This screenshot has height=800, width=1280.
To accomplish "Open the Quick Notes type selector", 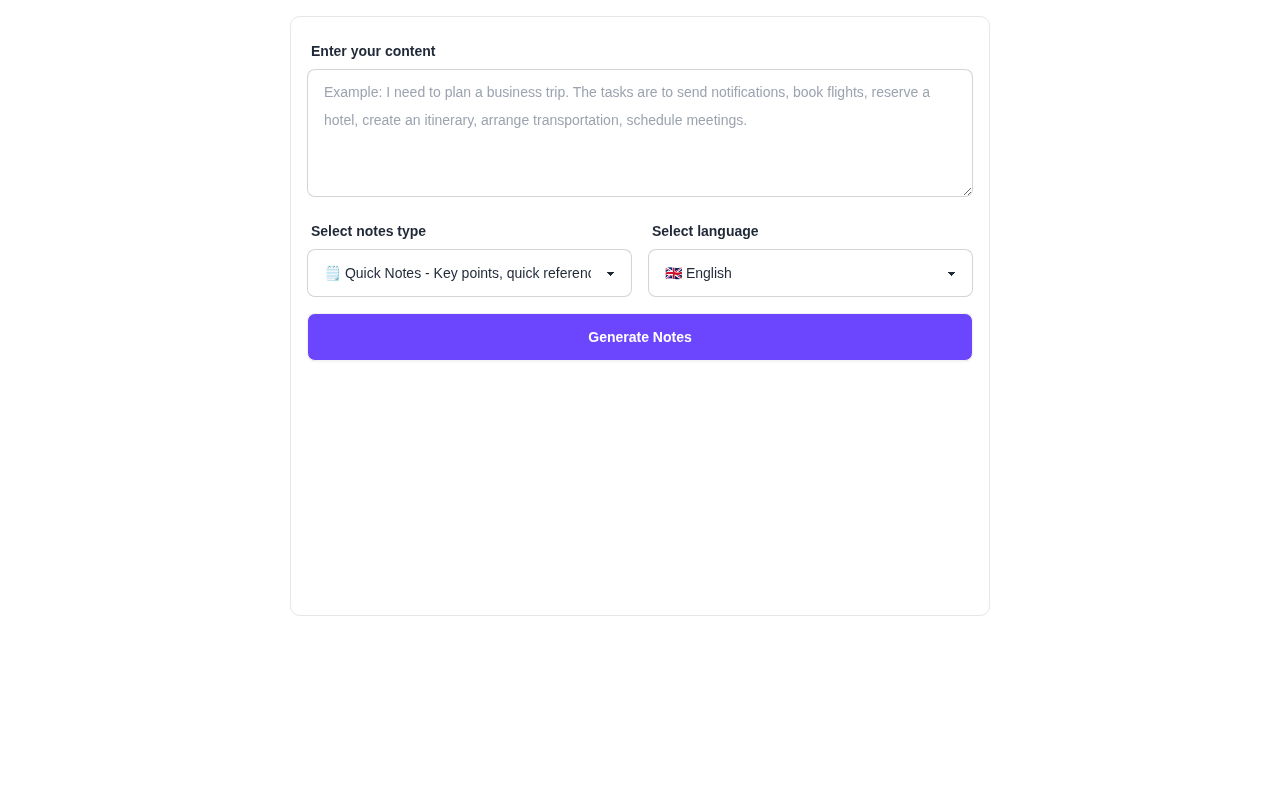I will 469,273.
